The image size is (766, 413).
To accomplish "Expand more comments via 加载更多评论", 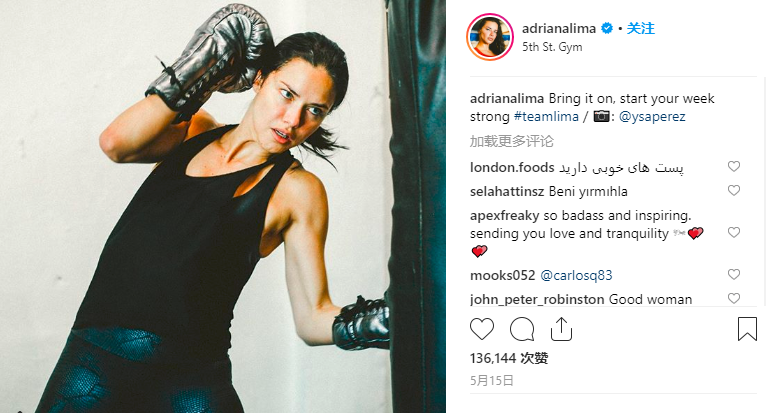I will pyautogui.click(x=511, y=141).
